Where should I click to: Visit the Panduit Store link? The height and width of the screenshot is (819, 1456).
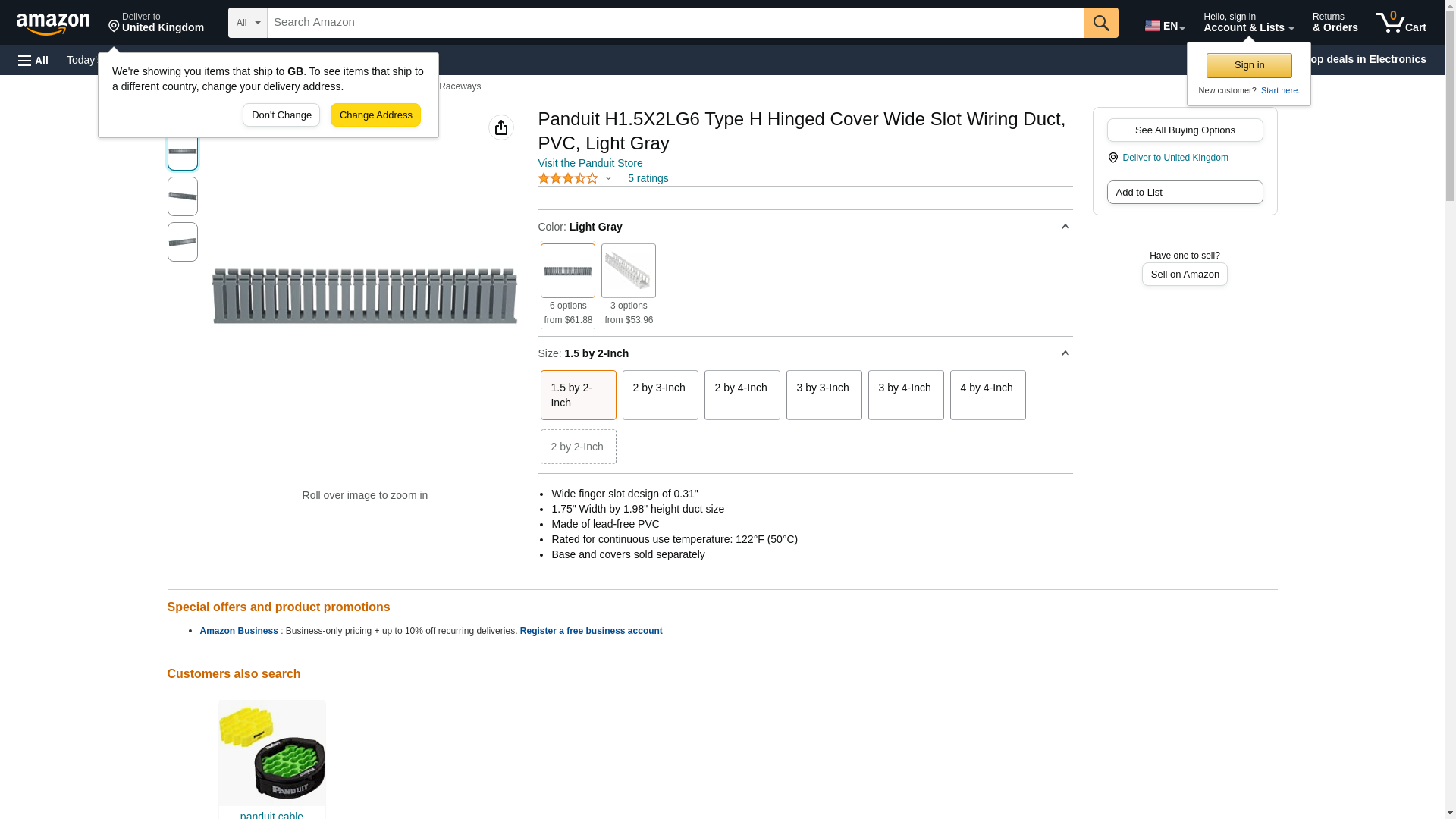(x=590, y=163)
